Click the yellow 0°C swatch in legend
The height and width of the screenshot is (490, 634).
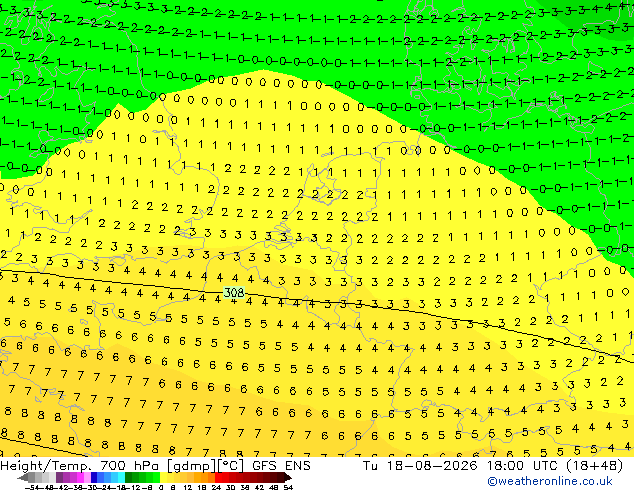(x=163, y=477)
